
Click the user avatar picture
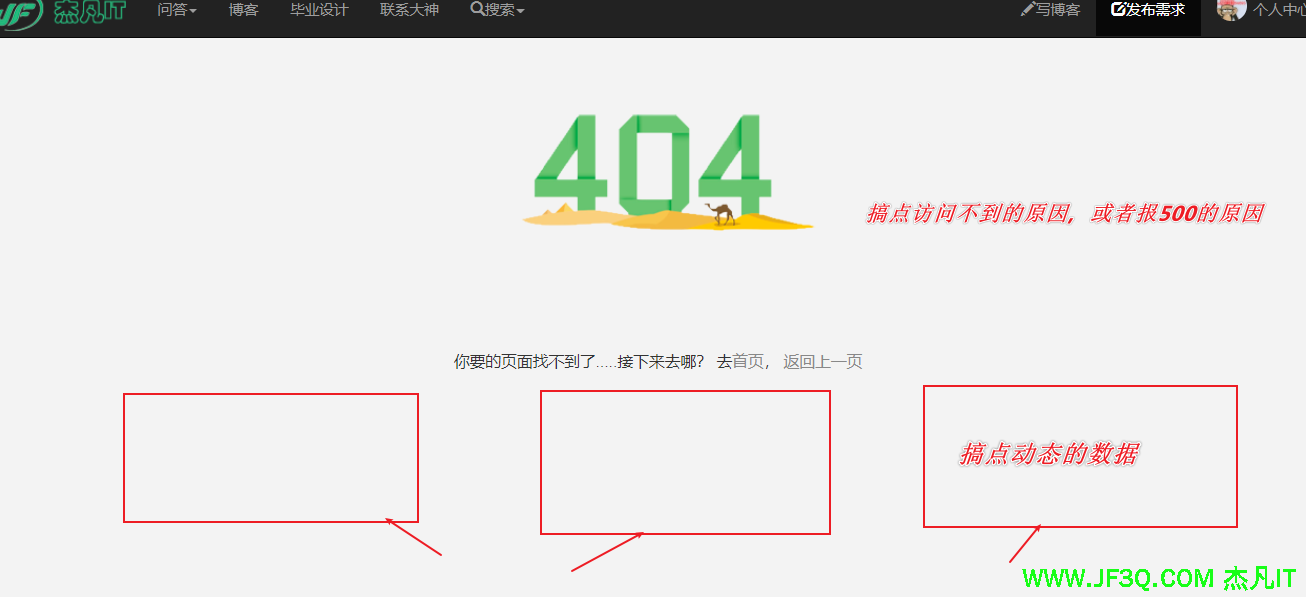[1230, 9]
